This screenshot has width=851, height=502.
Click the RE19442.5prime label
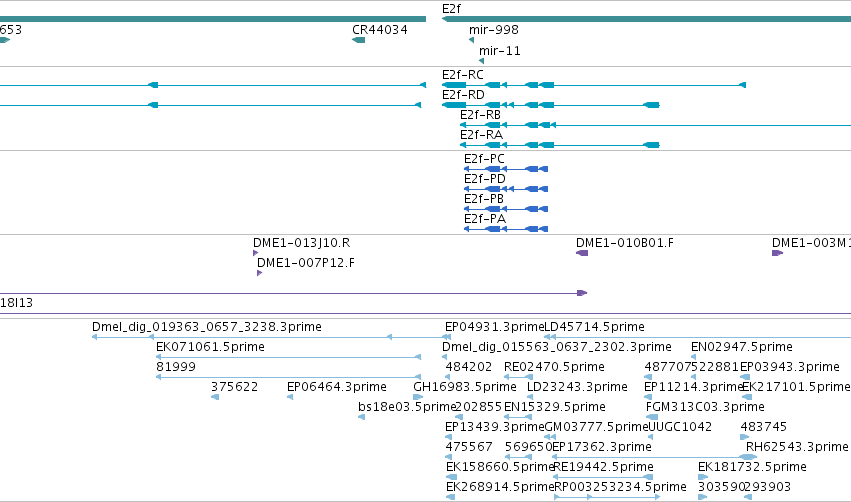click(x=604, y=468)
